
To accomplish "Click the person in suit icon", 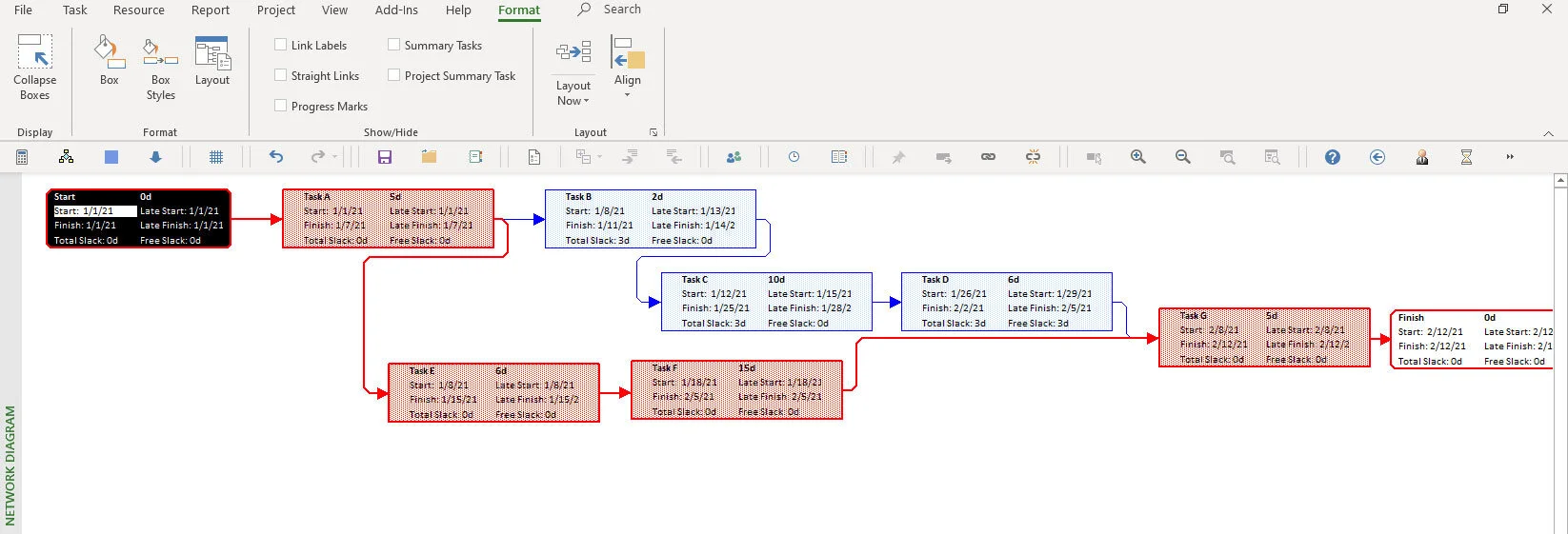I will tap(1422, 157).
